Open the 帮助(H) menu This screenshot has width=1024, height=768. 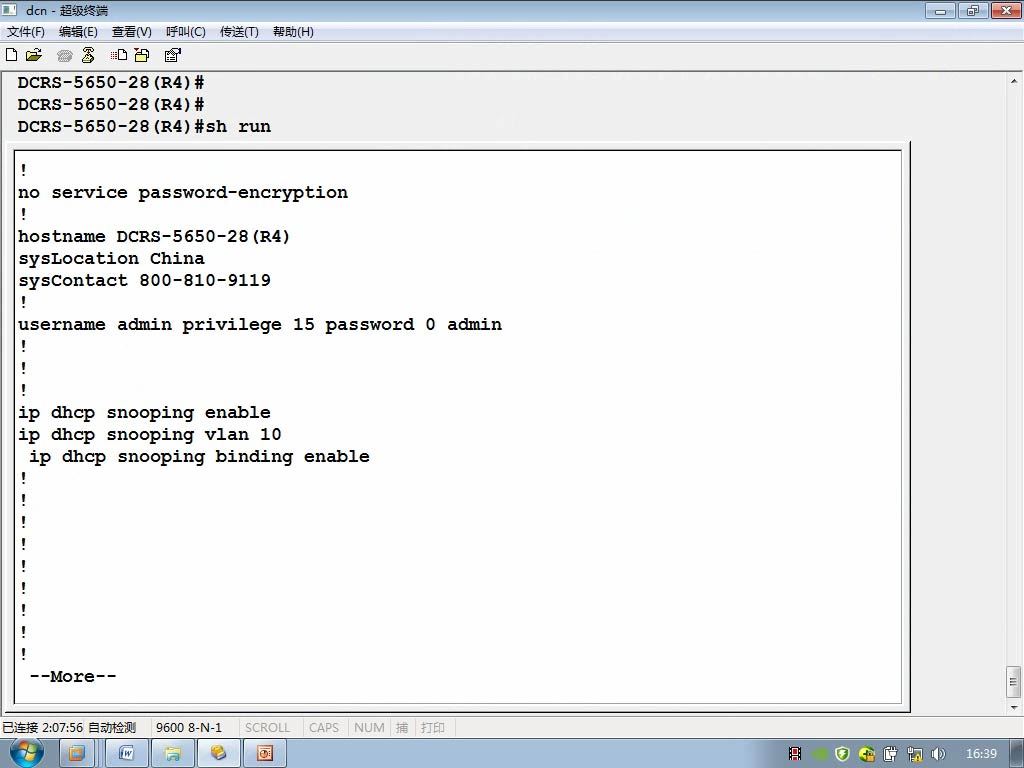coord(293,31)
